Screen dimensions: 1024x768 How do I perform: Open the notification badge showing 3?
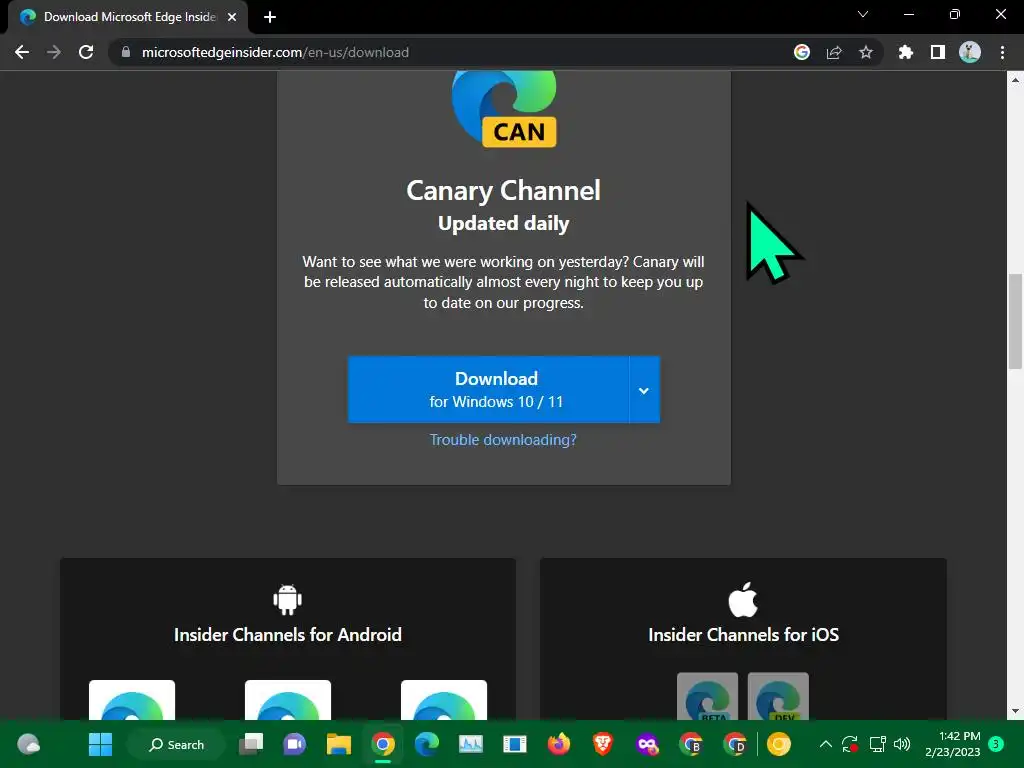pos(997,743)
